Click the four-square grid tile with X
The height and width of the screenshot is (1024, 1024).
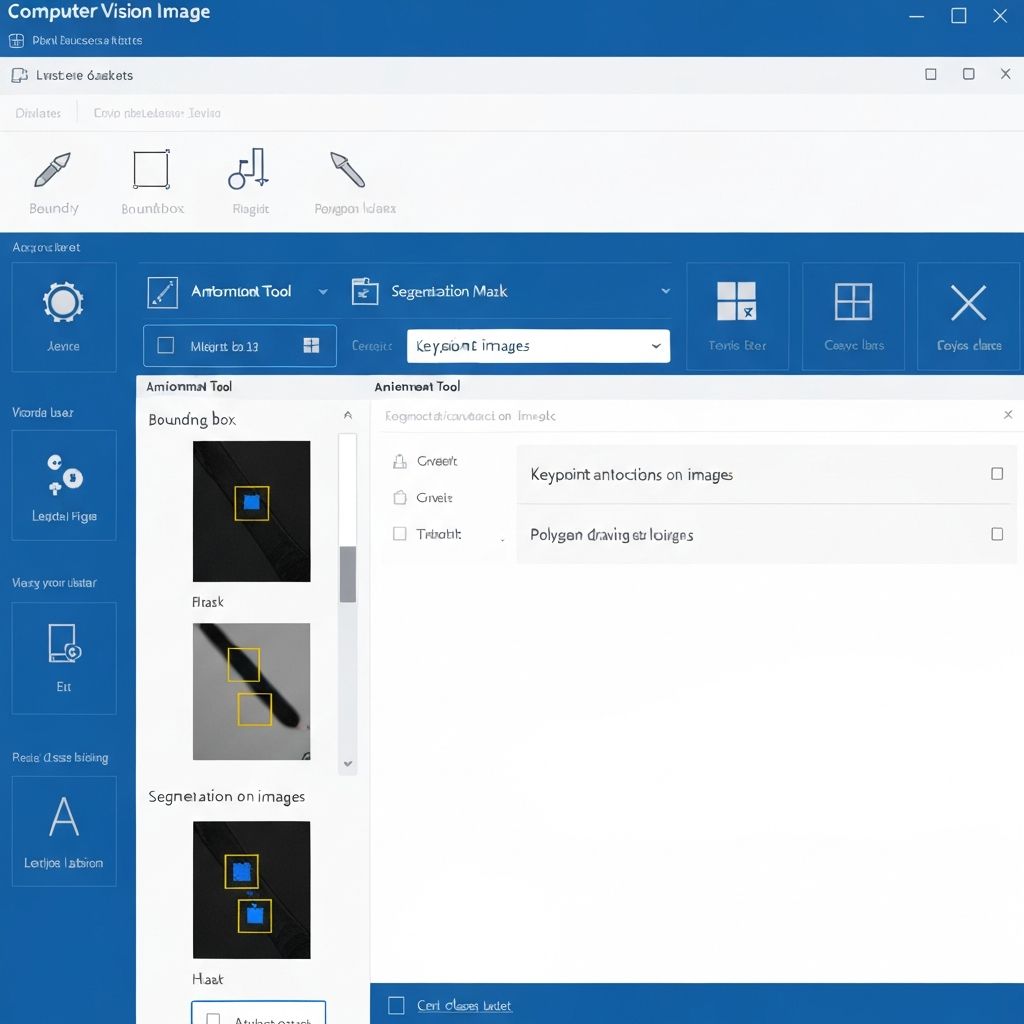(x=737, y=302)
